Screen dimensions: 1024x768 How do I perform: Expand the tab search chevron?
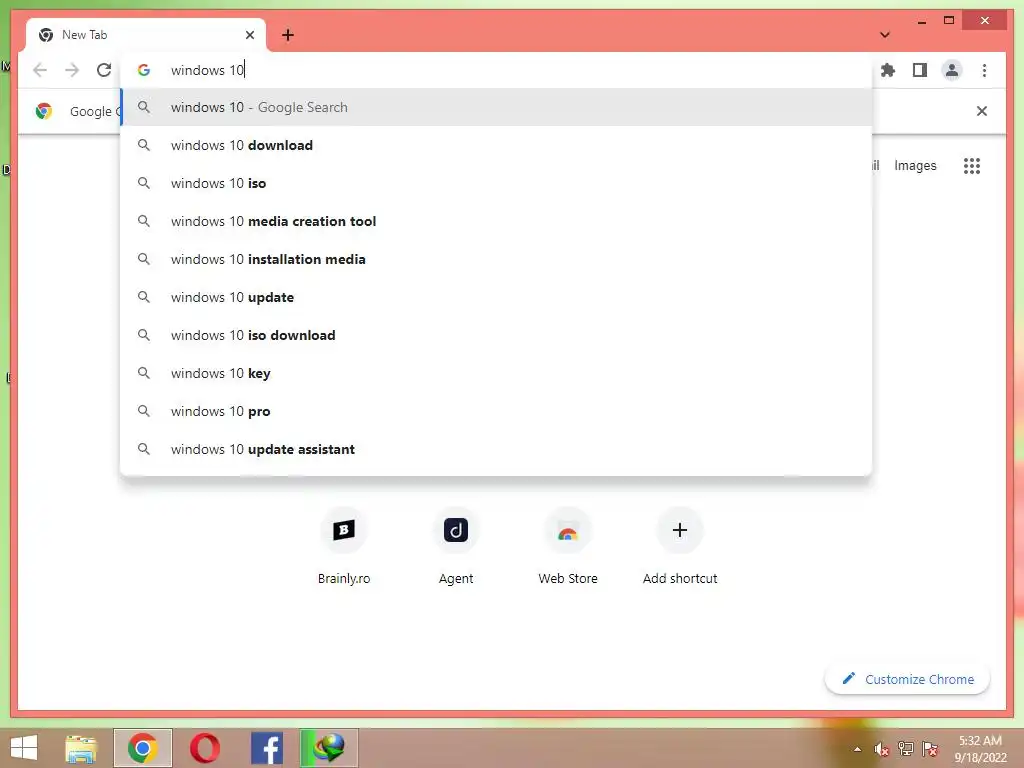884,35
